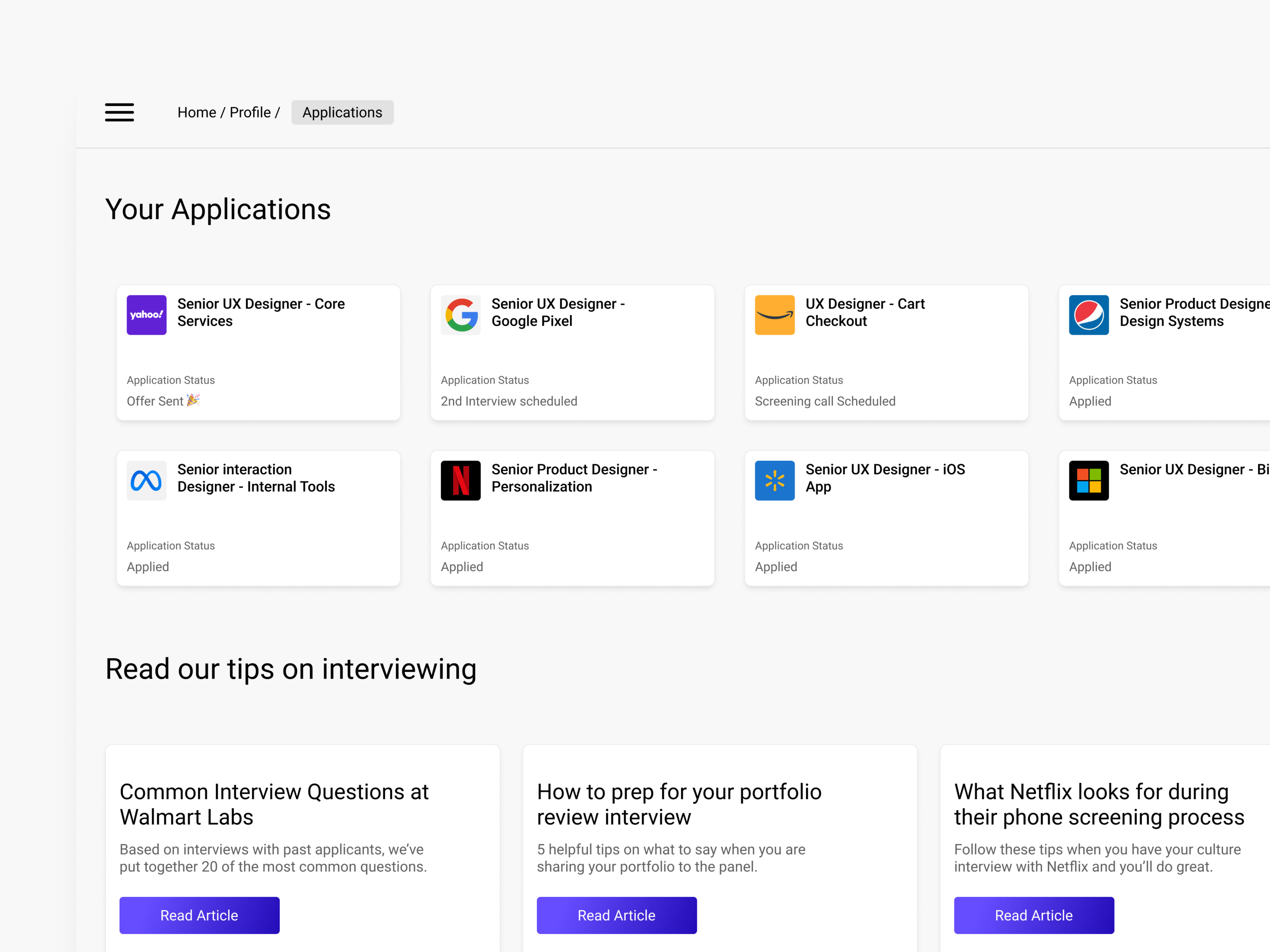Click the 5 helpful tips description

point(671,858)
